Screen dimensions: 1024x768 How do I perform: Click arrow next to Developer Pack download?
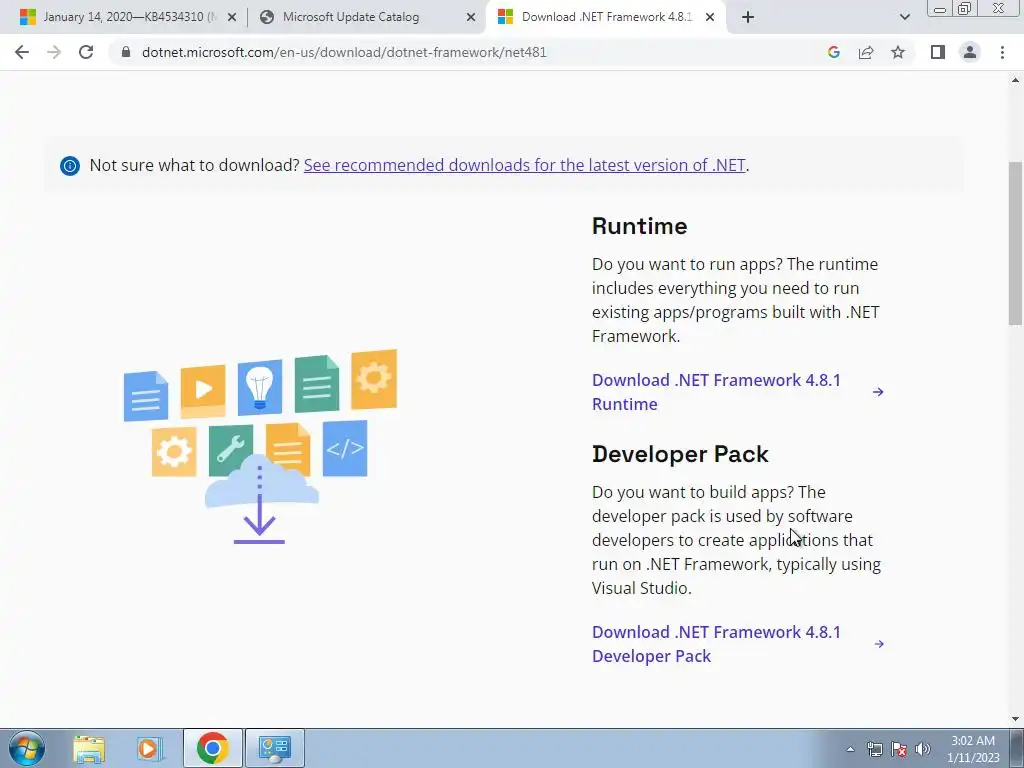[x=878, y=644]
